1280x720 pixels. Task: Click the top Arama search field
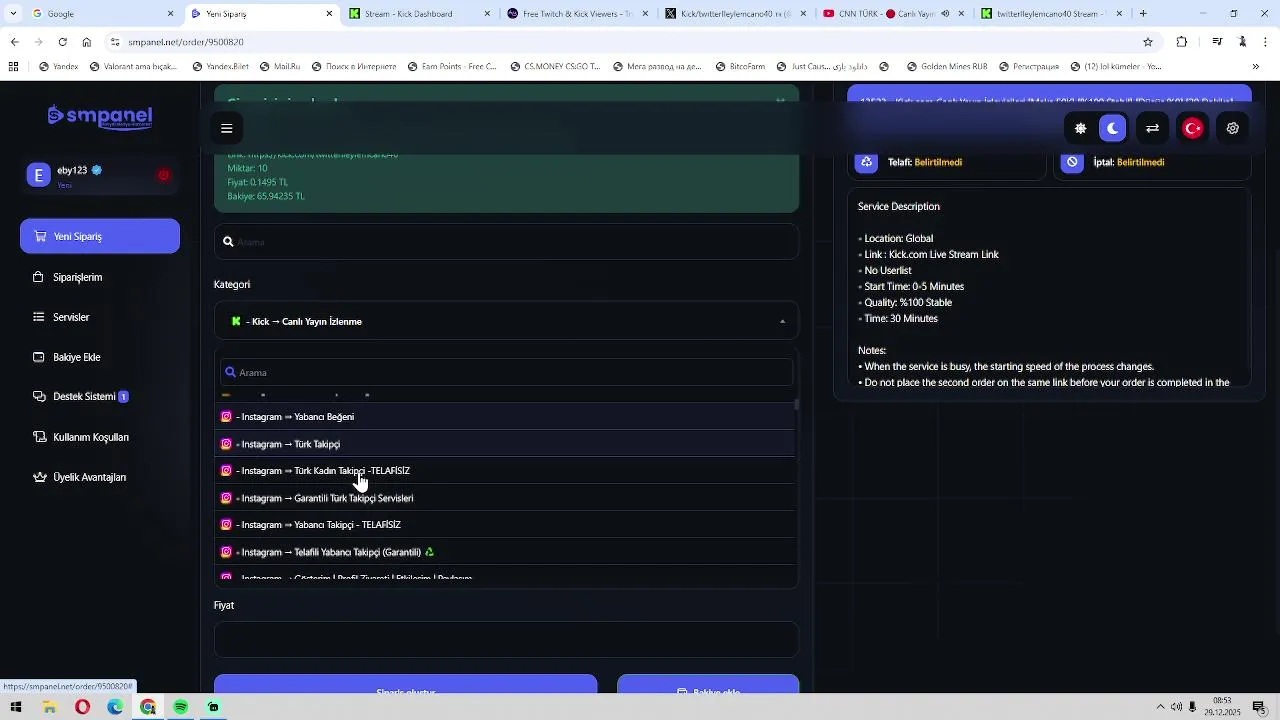coord(506,242)
